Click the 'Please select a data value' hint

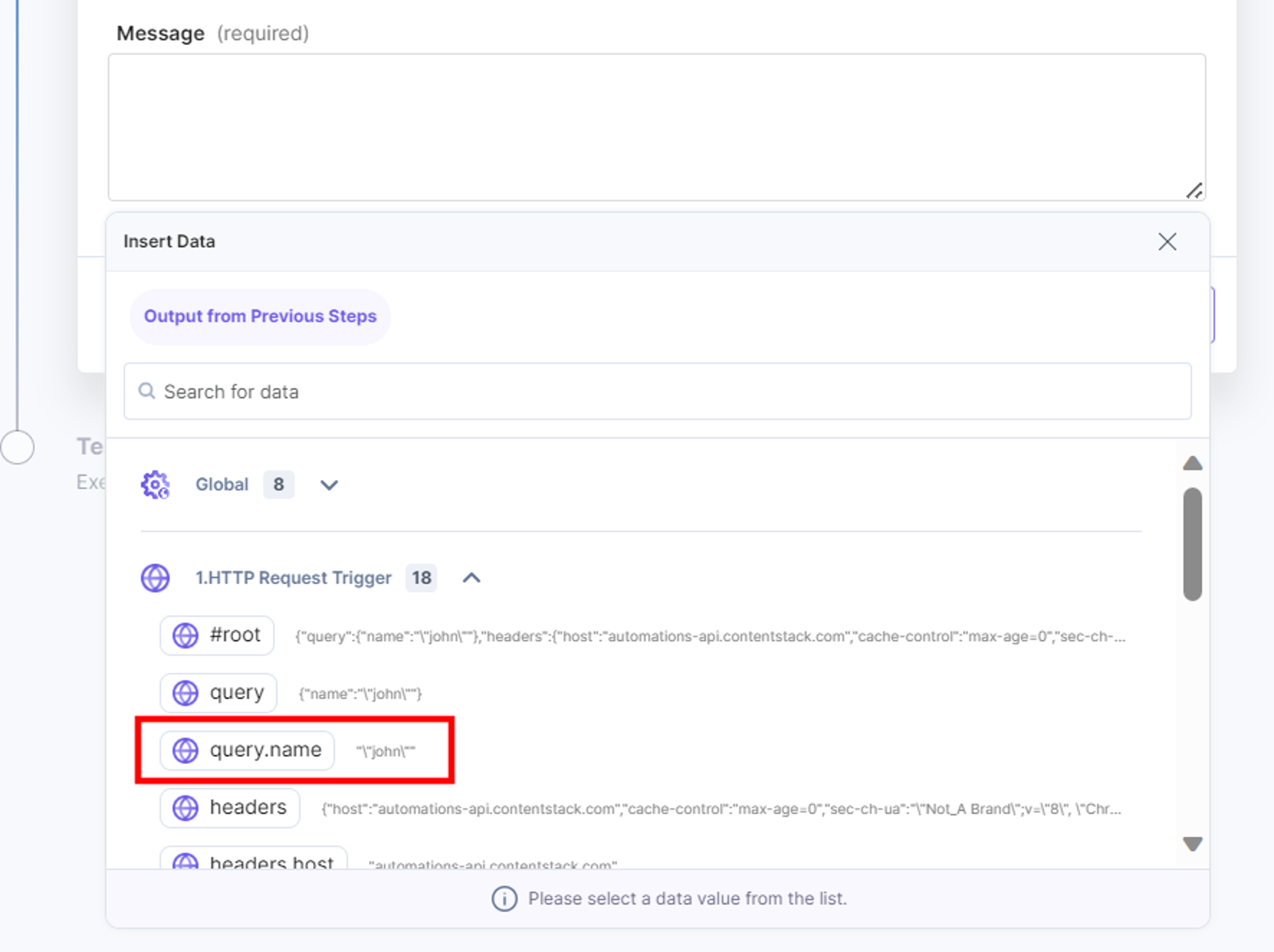688,899
